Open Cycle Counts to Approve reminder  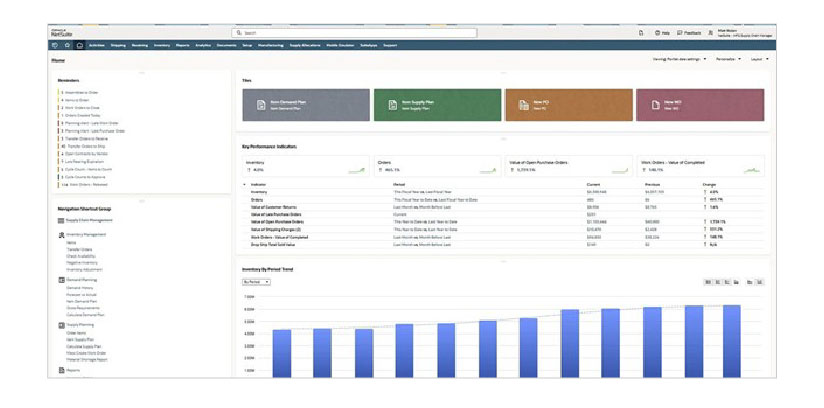(x=83, y=177)
